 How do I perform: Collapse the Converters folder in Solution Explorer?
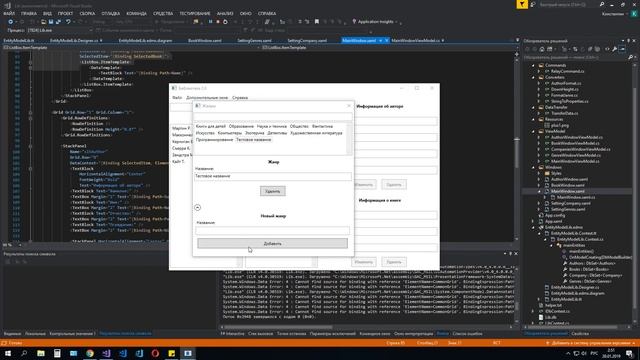(533, 77)
